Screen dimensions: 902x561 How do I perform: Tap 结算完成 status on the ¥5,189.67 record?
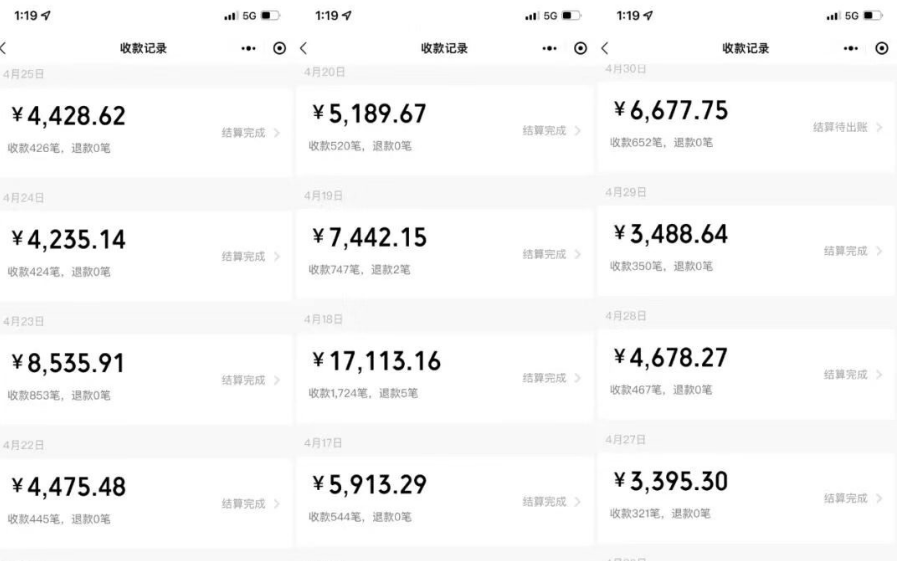[x=545, y=131]
